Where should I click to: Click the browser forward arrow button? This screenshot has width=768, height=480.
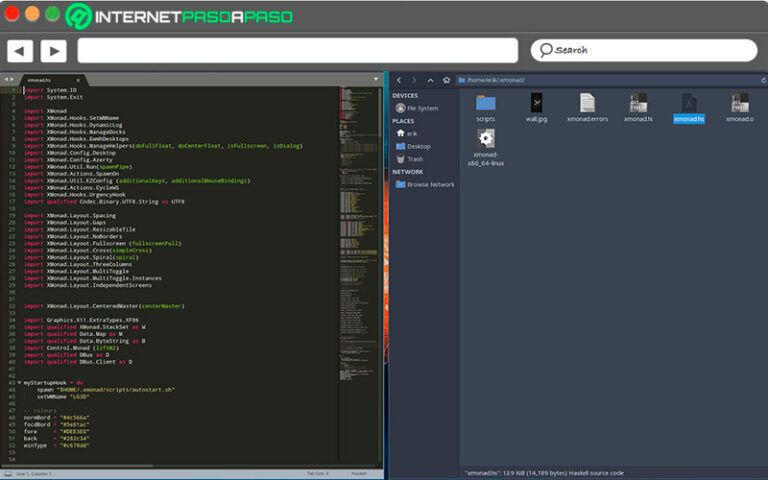(x=53, y=50)
